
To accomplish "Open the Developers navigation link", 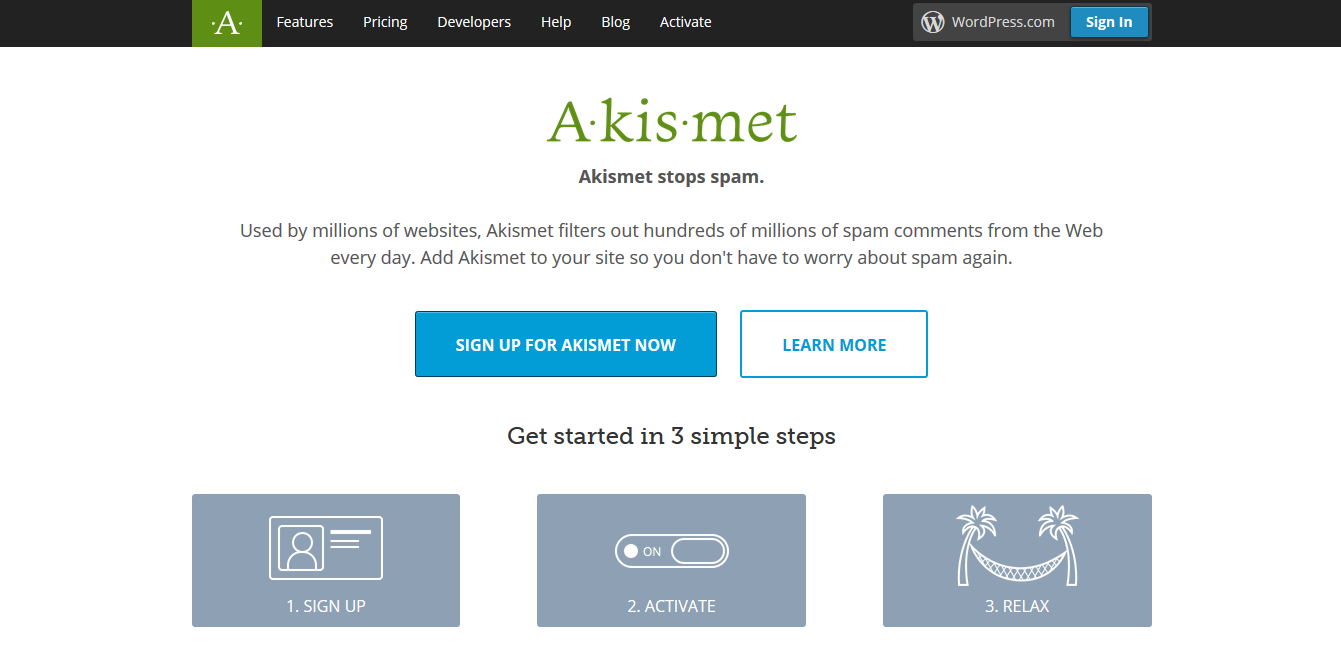I will 474,22.
